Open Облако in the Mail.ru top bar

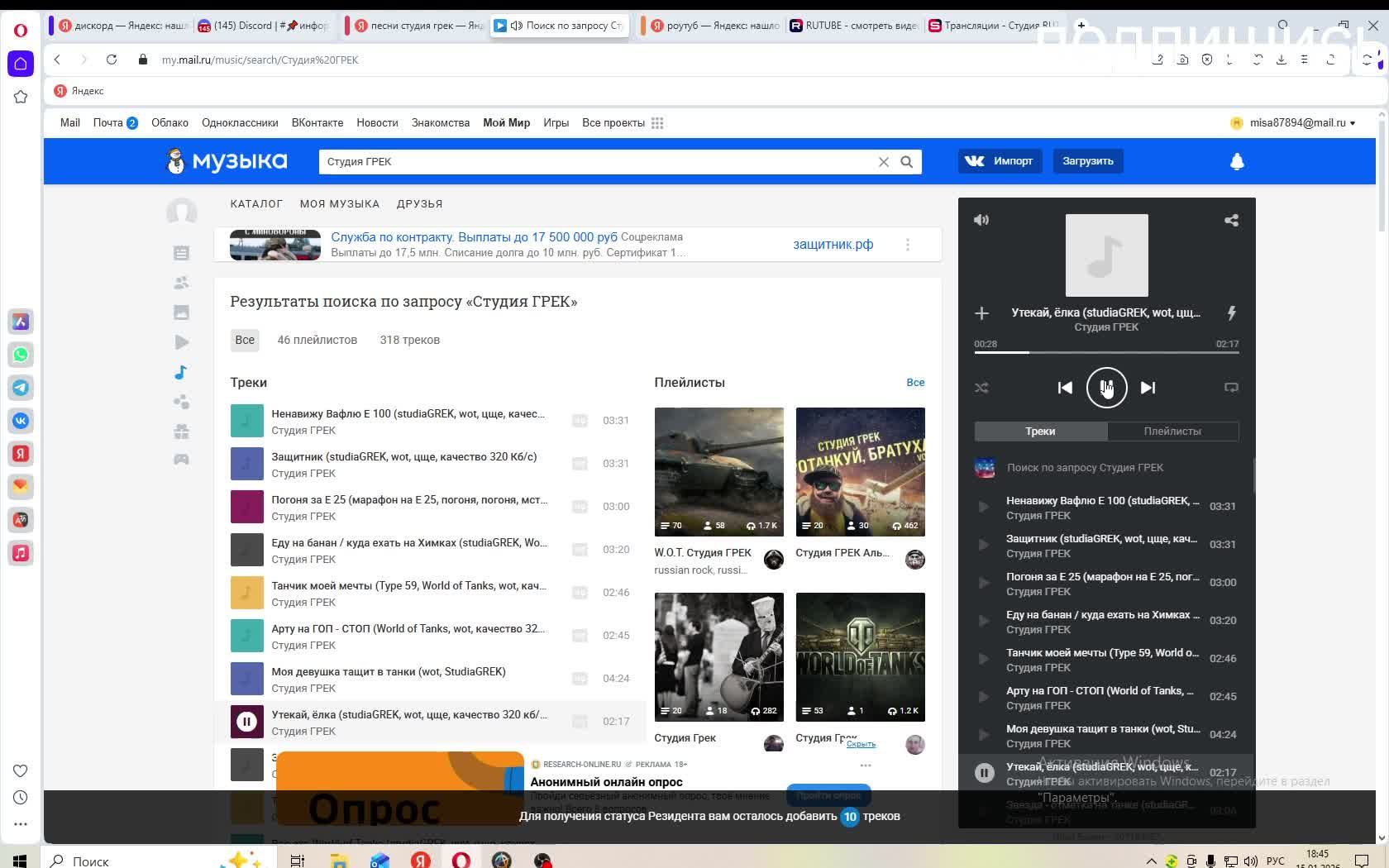tap(169, 123)
